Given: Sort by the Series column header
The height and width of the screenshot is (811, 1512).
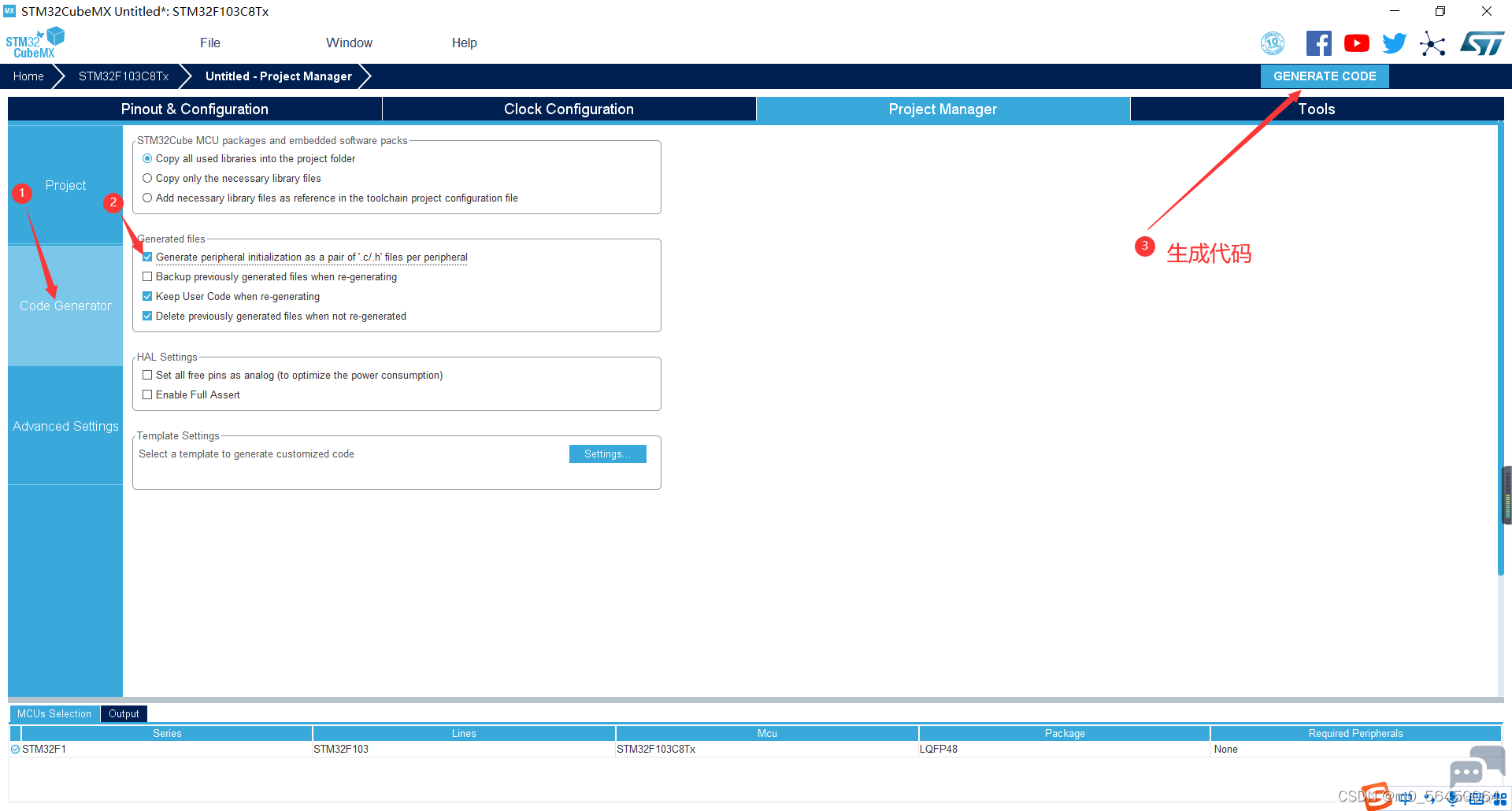Looking at the screenshot, I should tap(167, 734).
